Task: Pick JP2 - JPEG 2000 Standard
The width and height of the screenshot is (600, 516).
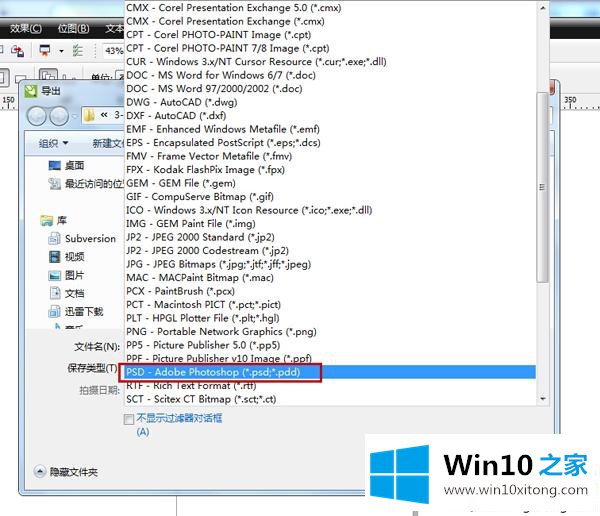Action: tap(331, 237)
